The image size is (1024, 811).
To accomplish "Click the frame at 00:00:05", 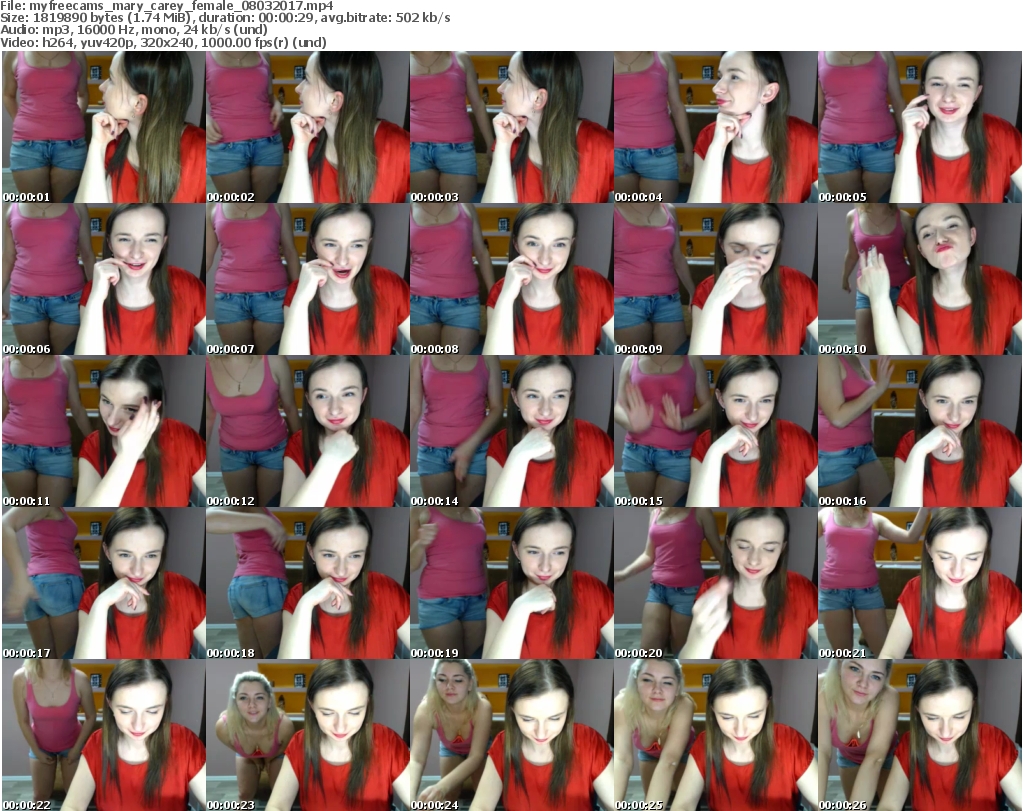I will click(x=920, y=127).
